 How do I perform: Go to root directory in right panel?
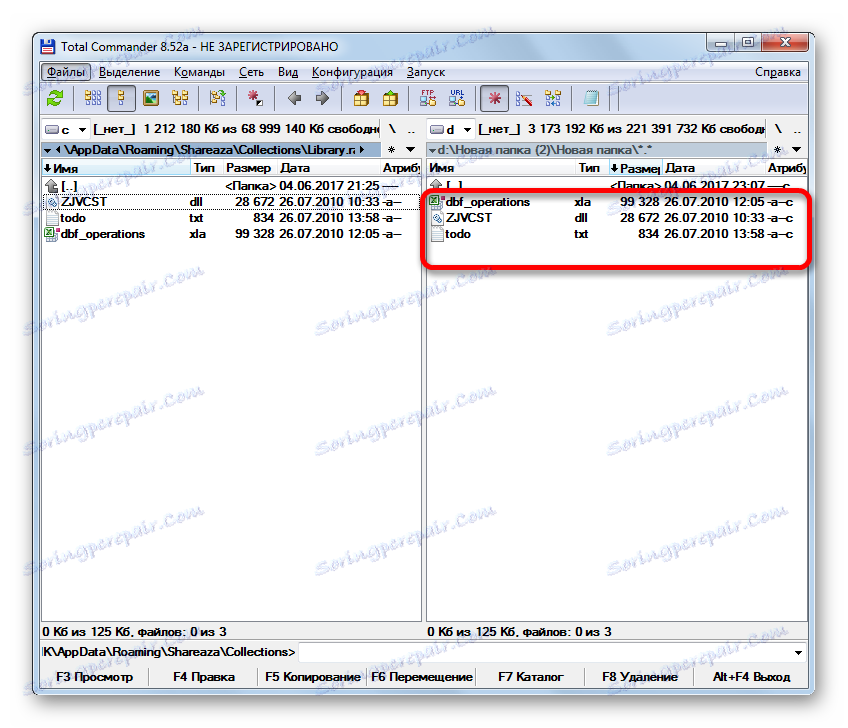pyautogui.click(x=778, y=129)
